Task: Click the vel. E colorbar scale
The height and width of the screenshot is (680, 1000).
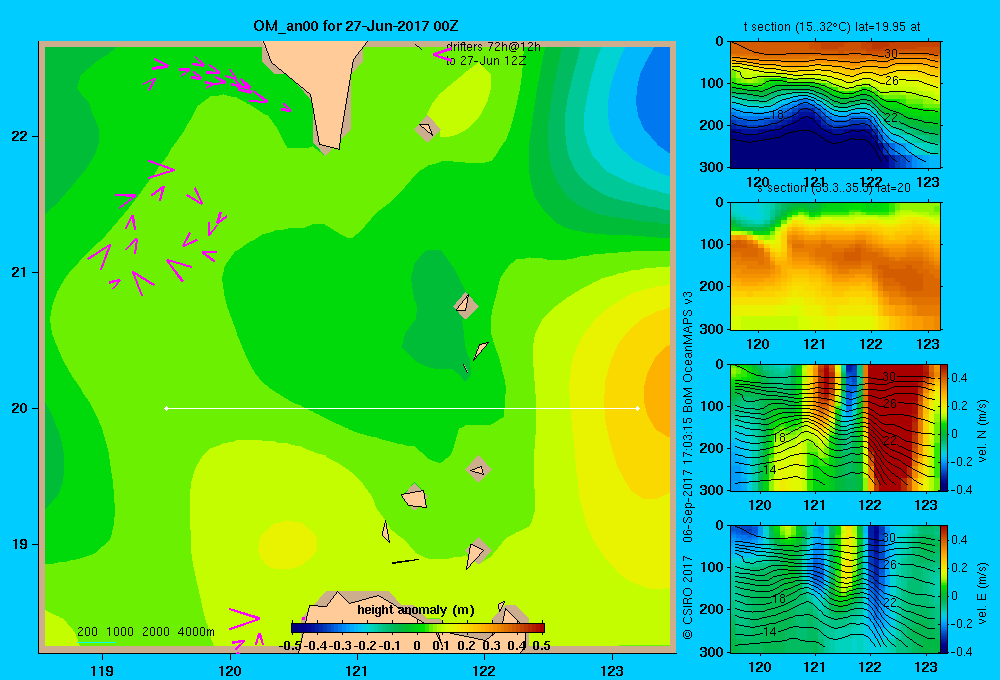Action: pyautogui.click(x=945, y=589)
